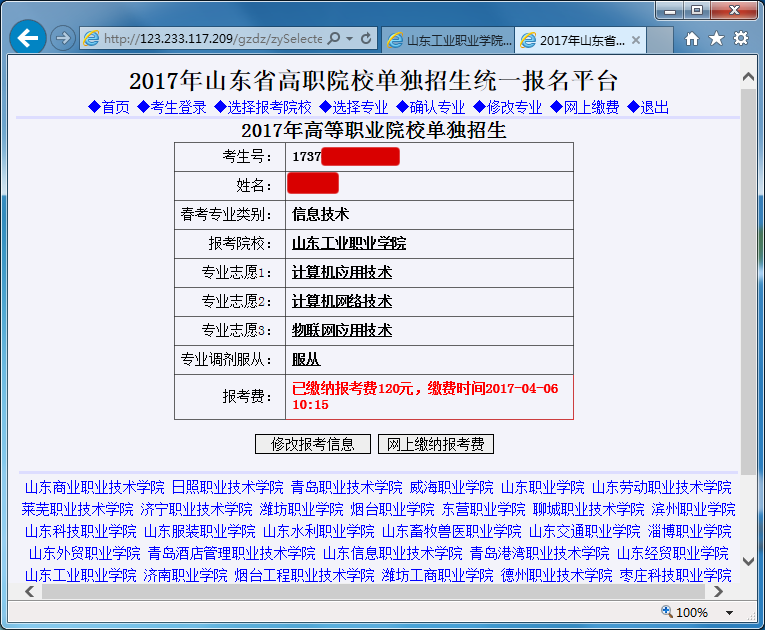Open Favorites with the star icon

click(x=716, y=39)
